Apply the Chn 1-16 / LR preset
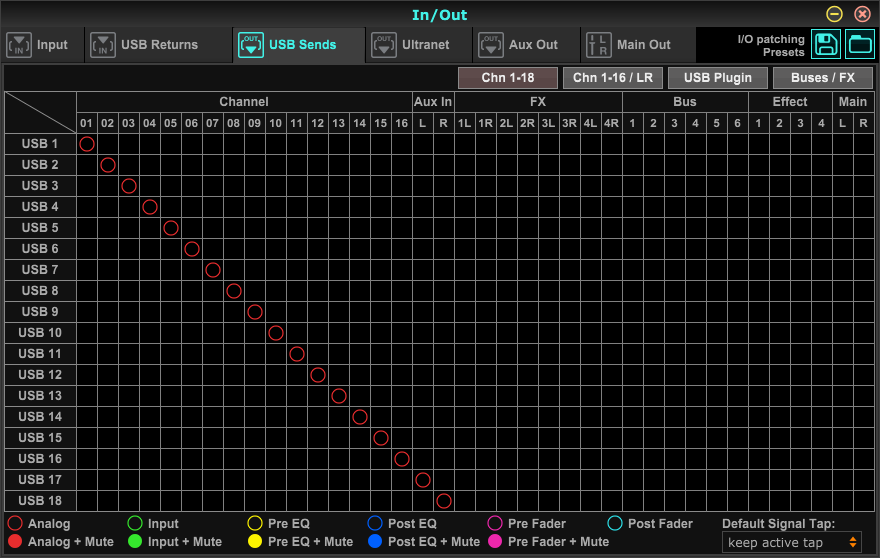This screenshot has height=558, width=880. point(612,78)
